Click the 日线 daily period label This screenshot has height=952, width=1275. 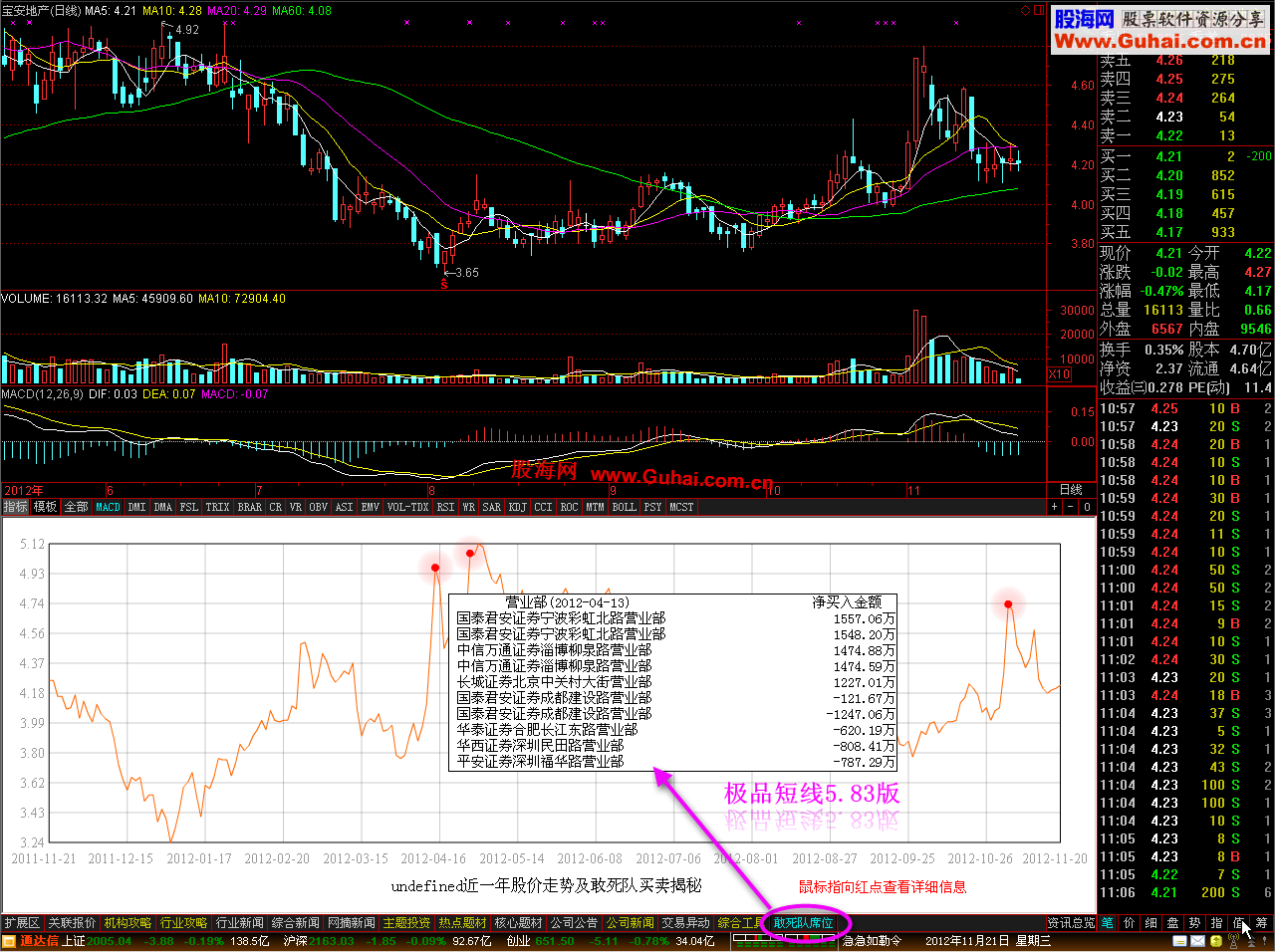tap(1071, 490)
